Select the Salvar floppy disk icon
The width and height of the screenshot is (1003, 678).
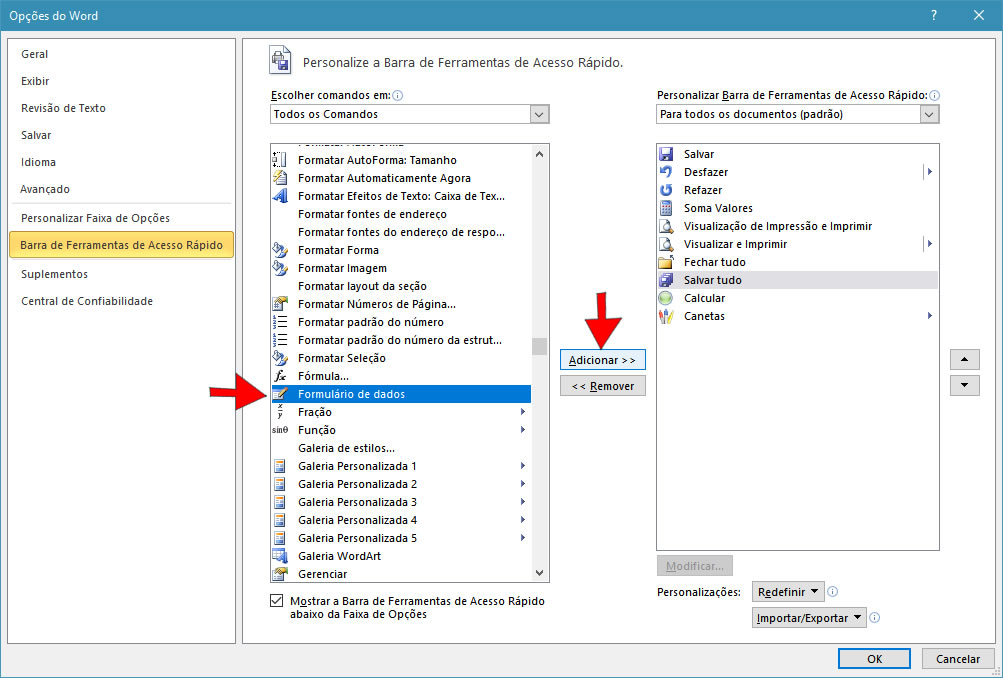pos(666,154)
